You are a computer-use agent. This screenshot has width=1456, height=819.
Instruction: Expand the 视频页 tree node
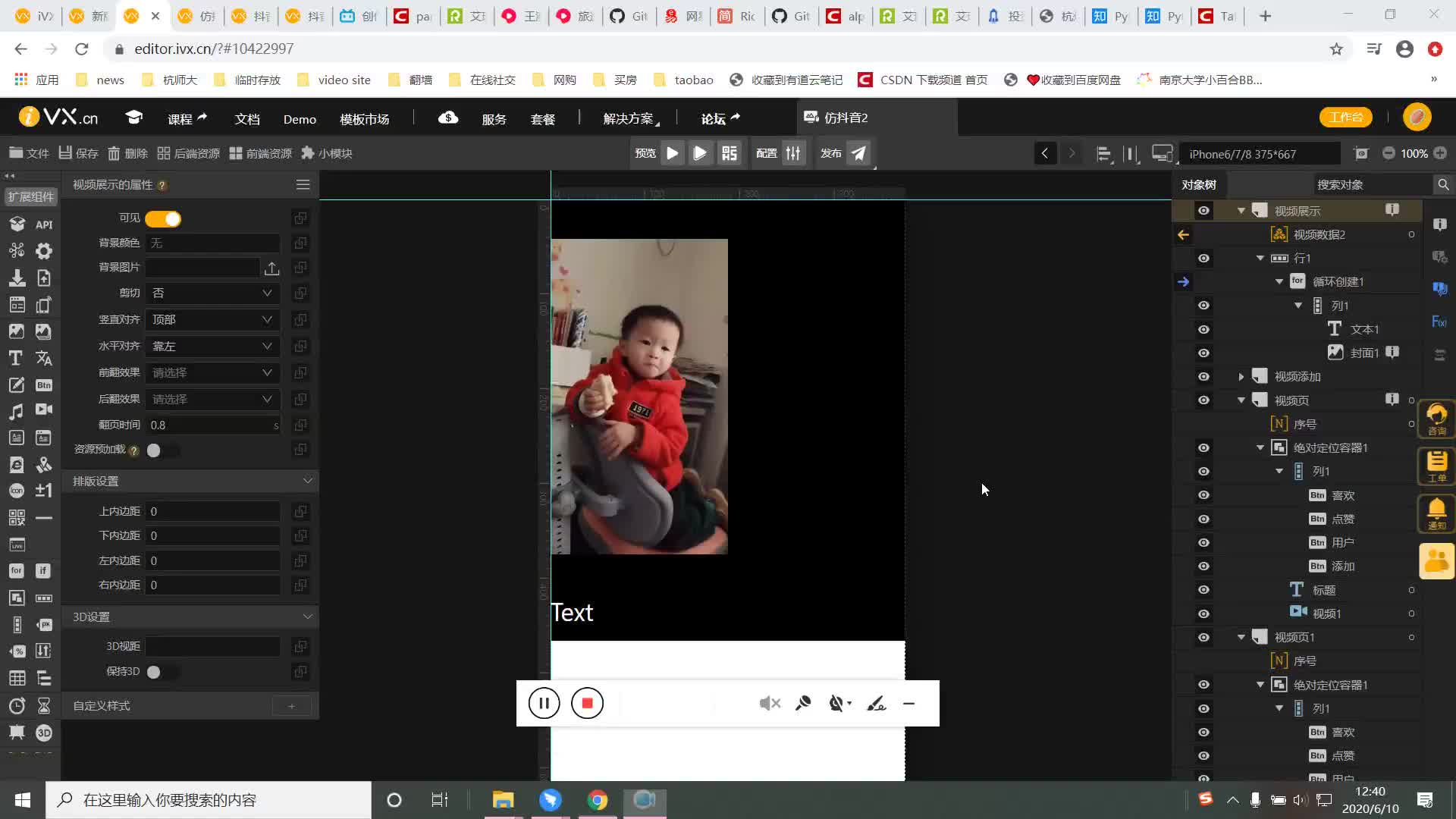(x=1243, y=400)
